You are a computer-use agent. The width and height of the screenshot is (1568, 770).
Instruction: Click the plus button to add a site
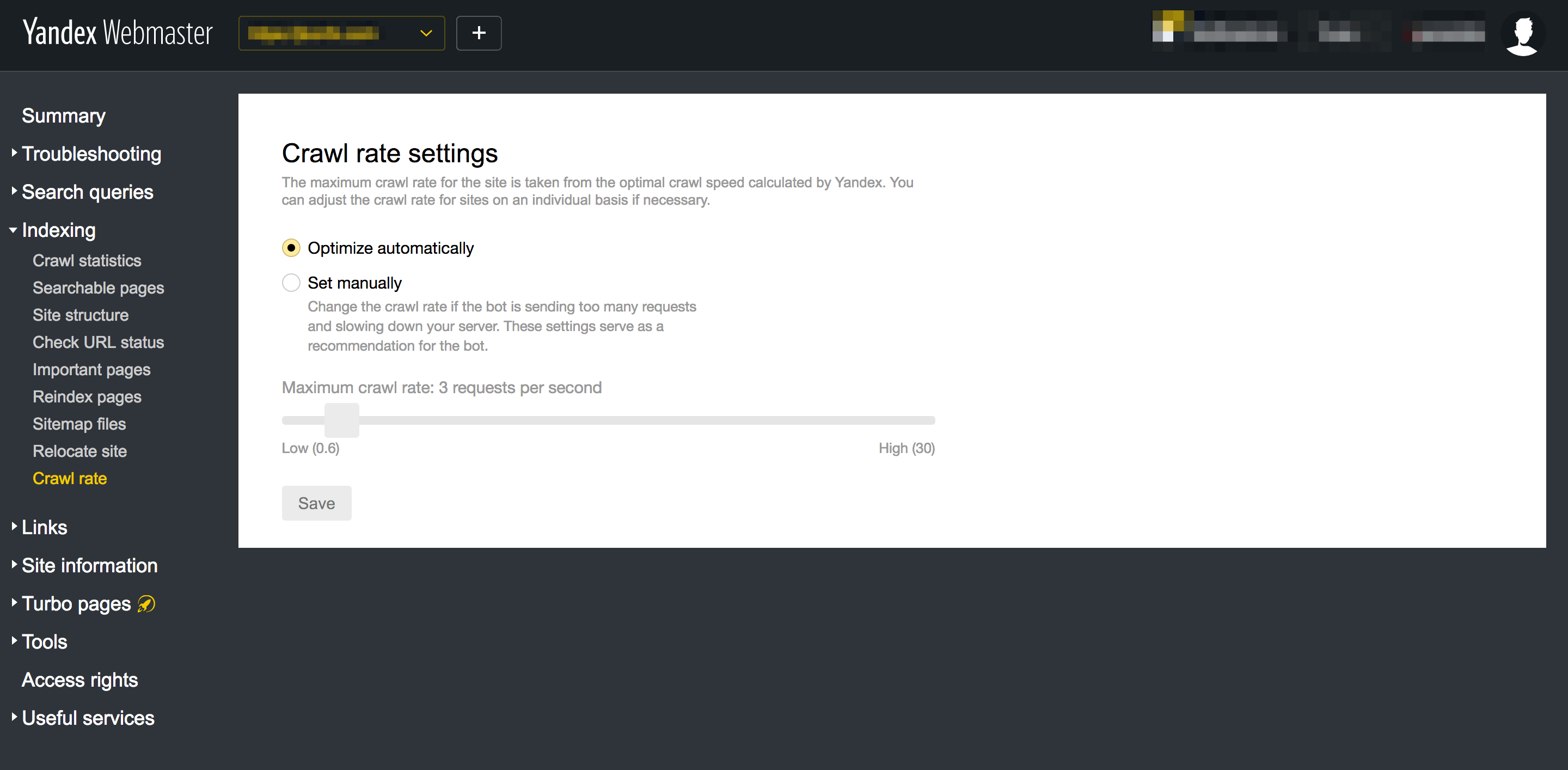click(x=479, y=33)
